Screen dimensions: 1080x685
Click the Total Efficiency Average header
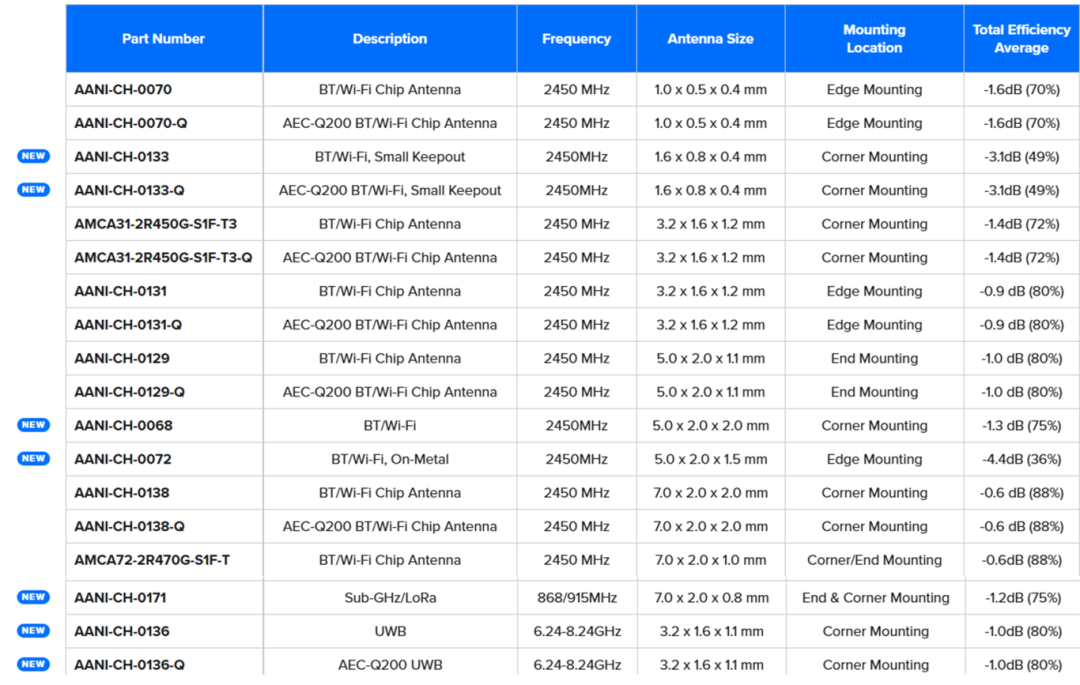click(x=1021, y=39)
